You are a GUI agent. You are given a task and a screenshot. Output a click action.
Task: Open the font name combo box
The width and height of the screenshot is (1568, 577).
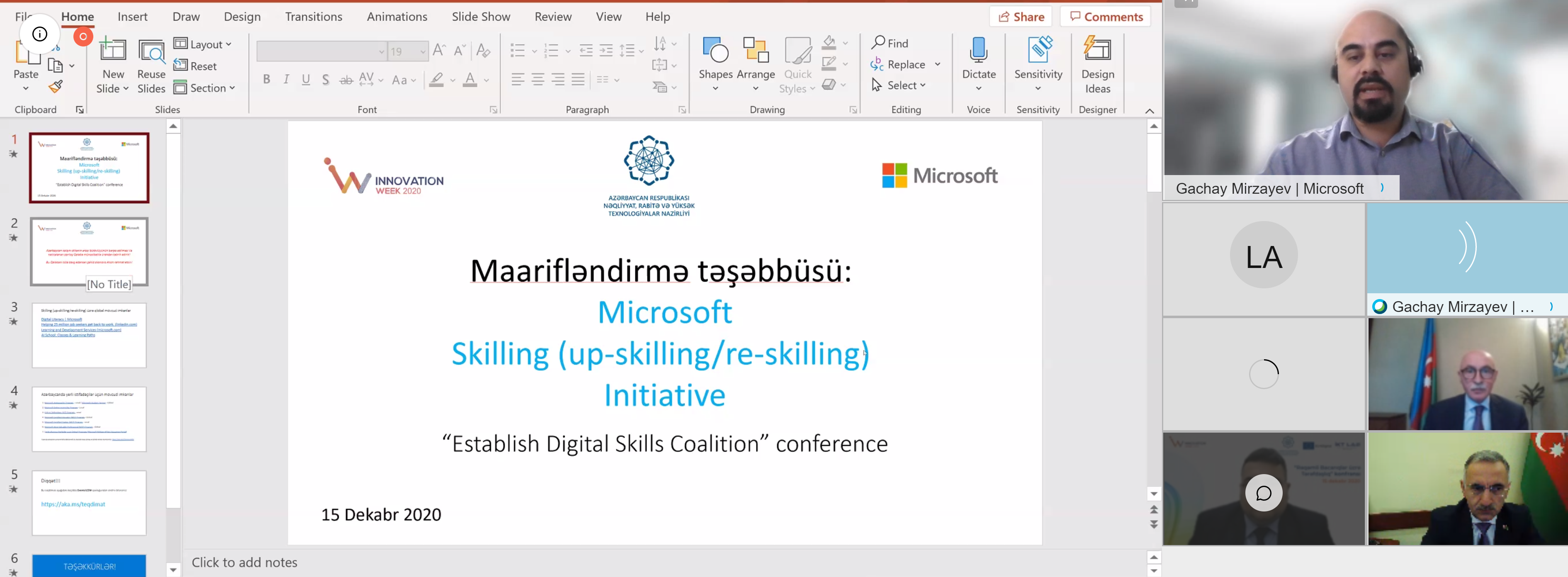(x=321, y=52)
